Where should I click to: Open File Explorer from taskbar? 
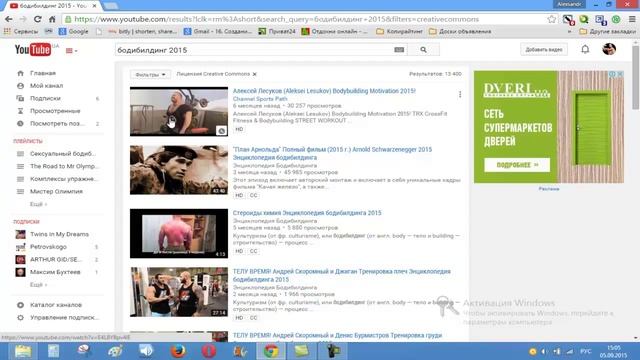(23, 351)
